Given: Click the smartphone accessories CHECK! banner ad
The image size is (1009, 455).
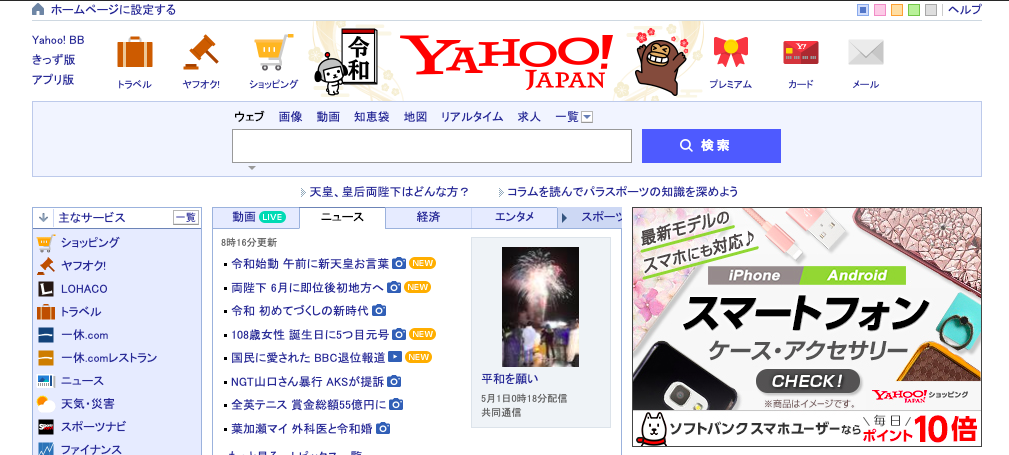Looking at the screenshot, I should click(x=807, y=327).
